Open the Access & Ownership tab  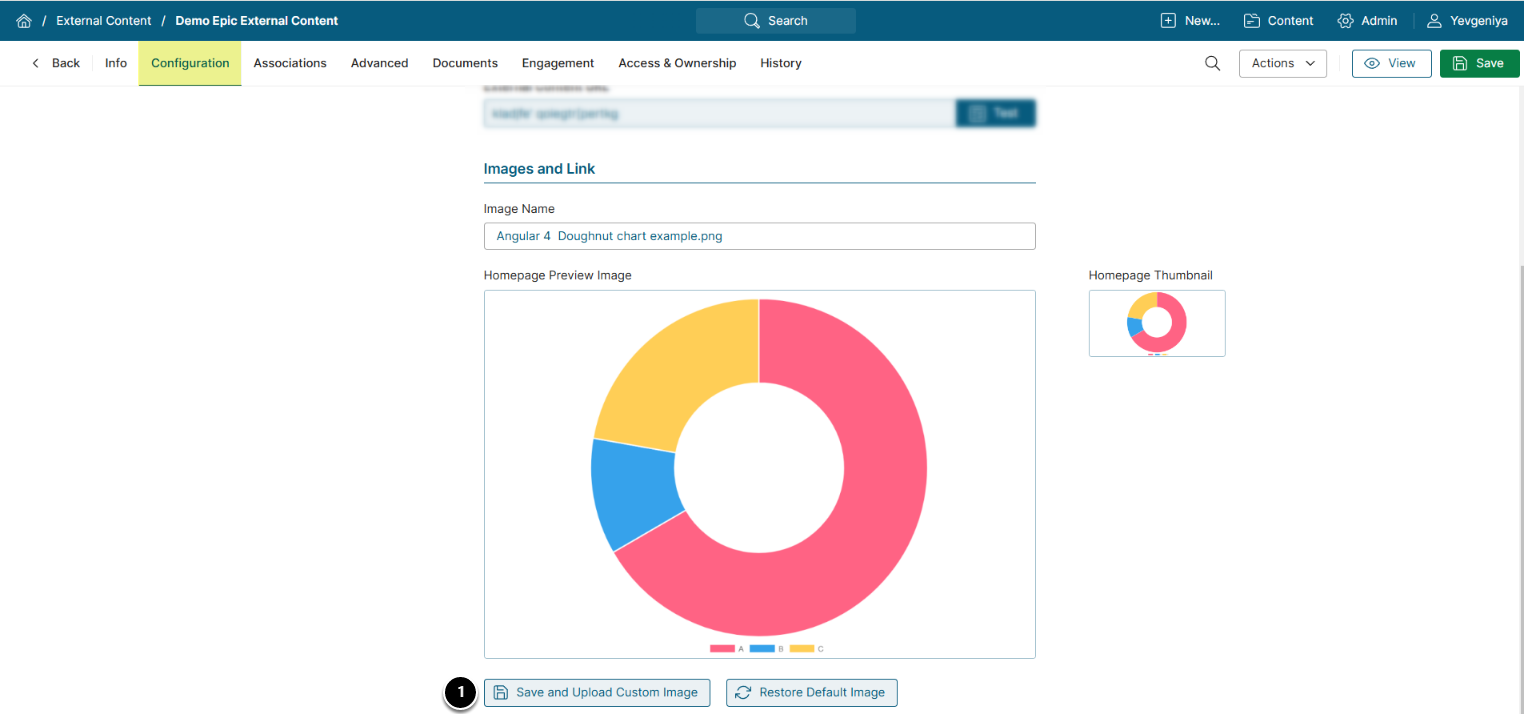point(677,63)
